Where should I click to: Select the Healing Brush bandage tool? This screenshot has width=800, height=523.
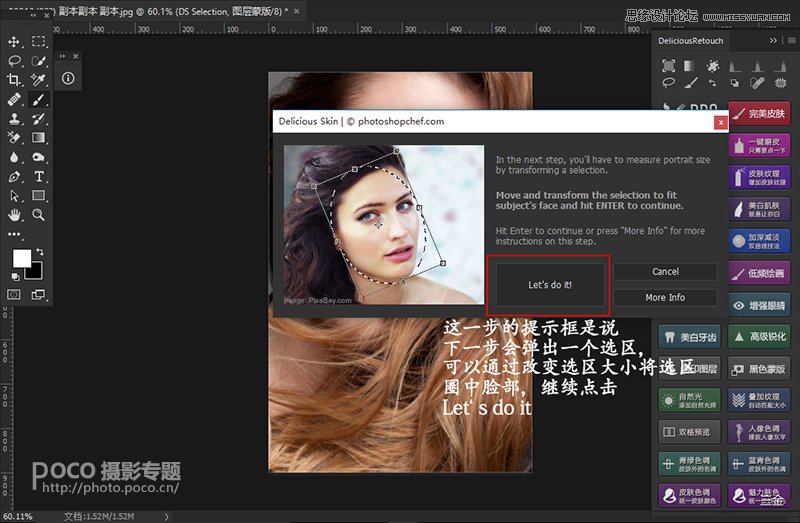[x=14, y=99]
